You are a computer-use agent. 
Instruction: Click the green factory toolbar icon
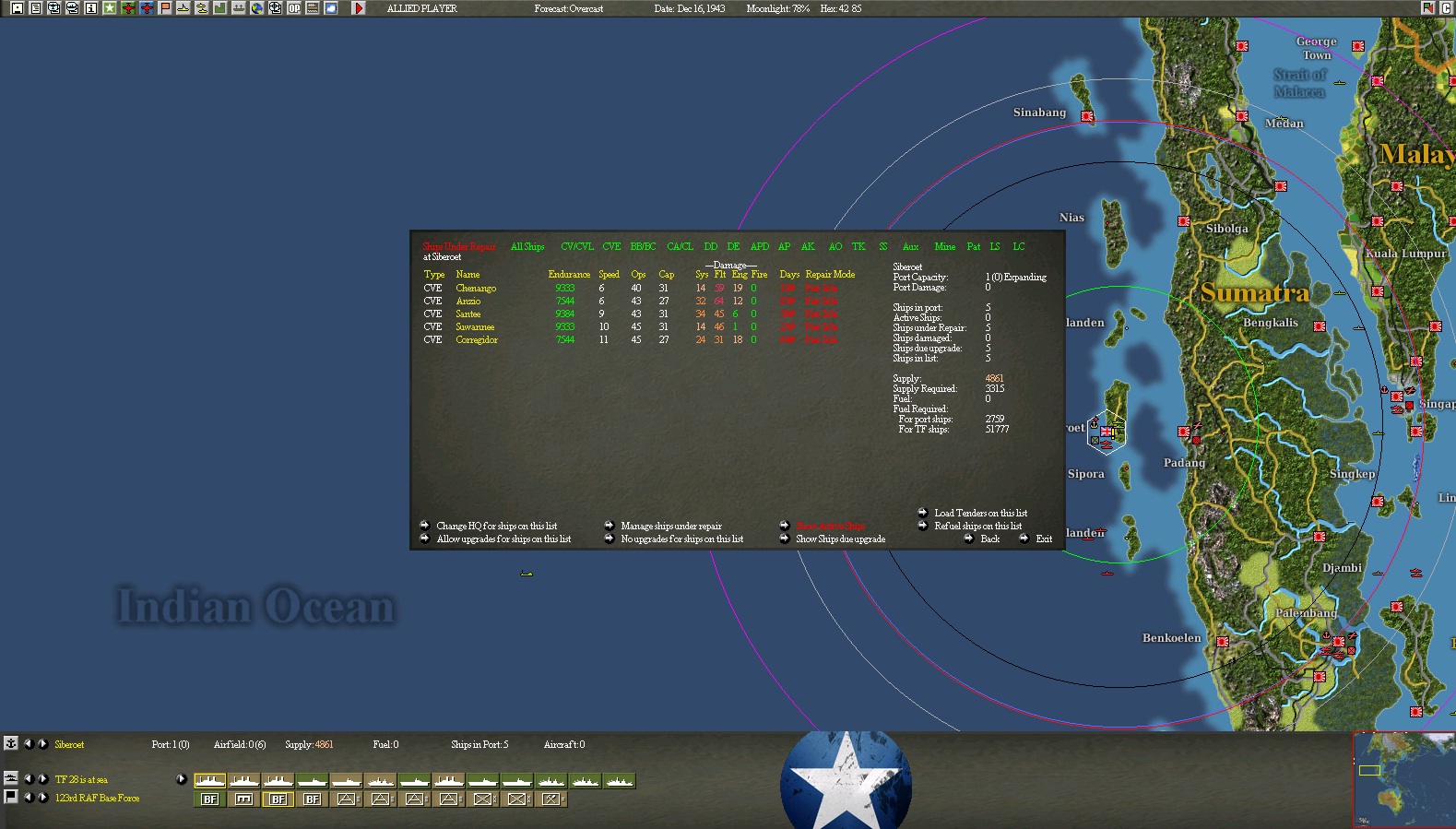point(219,8)
